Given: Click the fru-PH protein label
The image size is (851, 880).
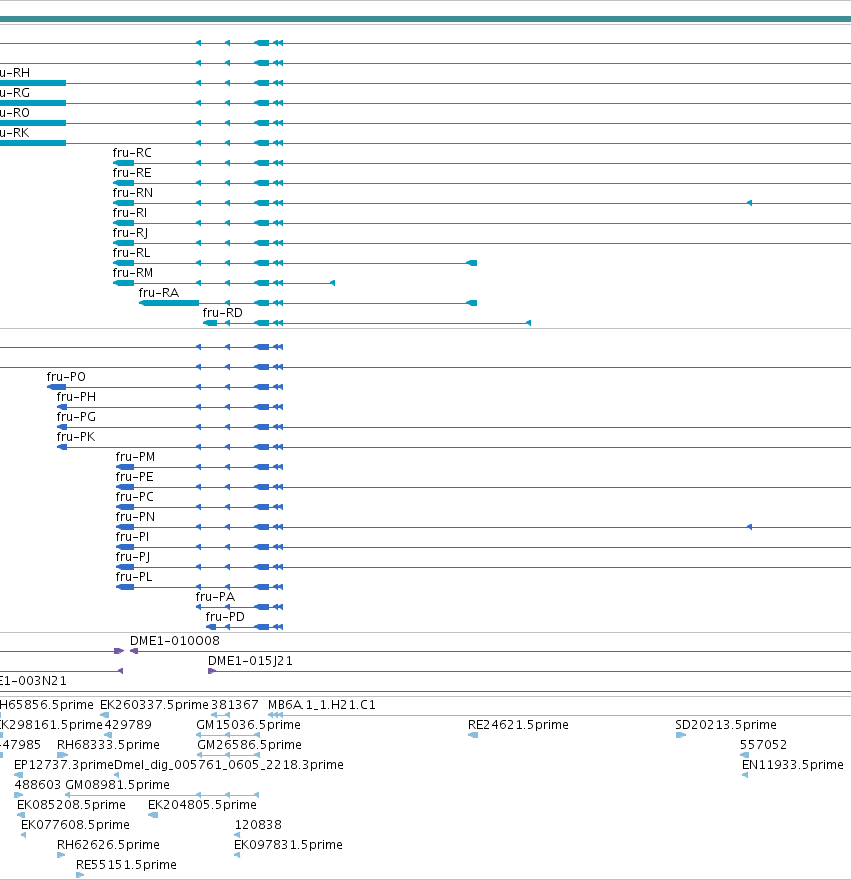Looking at the screenshot, I should pyautogui.click(x=76, y=397).
